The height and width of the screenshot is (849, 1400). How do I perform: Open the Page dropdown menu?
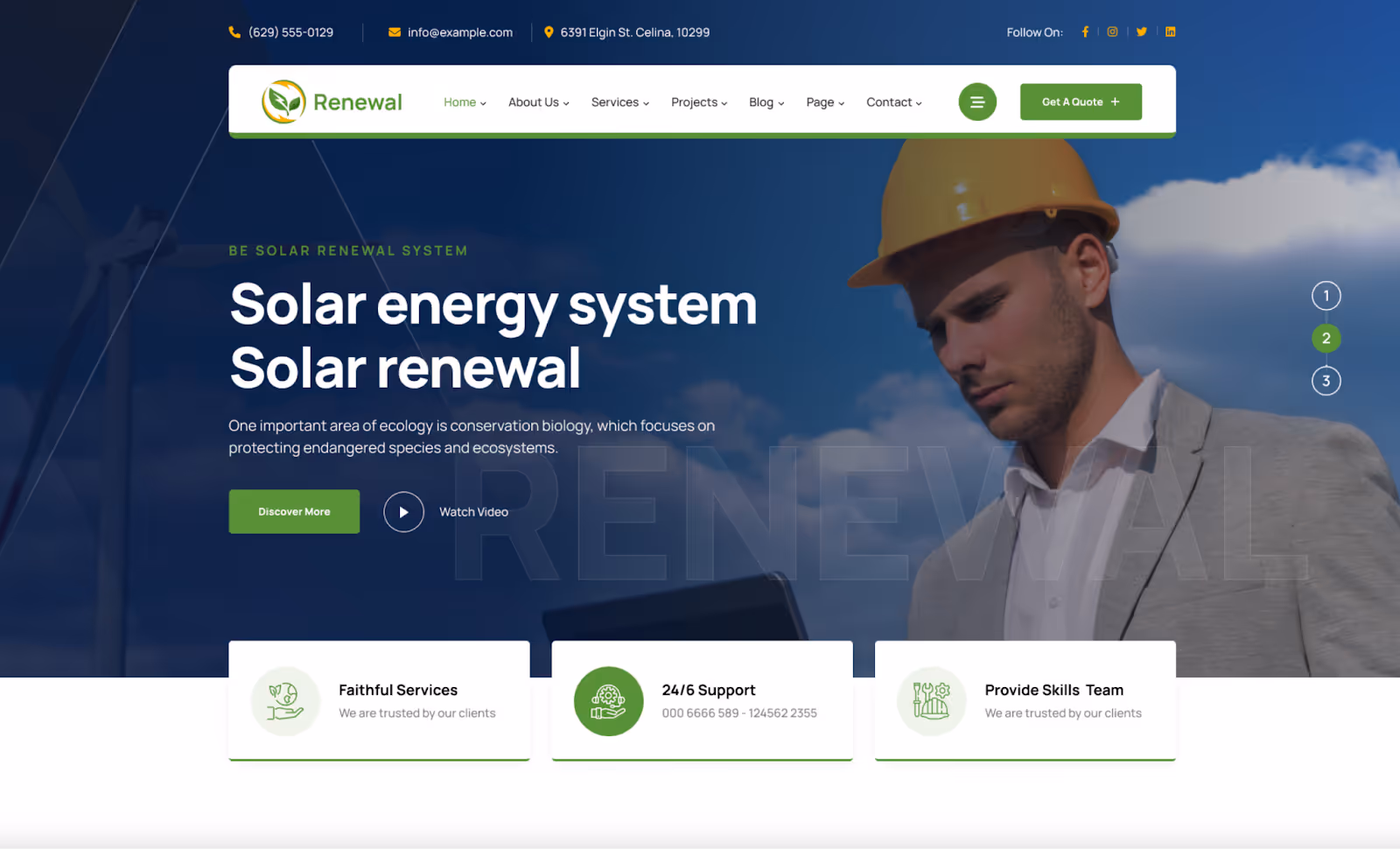825,102
